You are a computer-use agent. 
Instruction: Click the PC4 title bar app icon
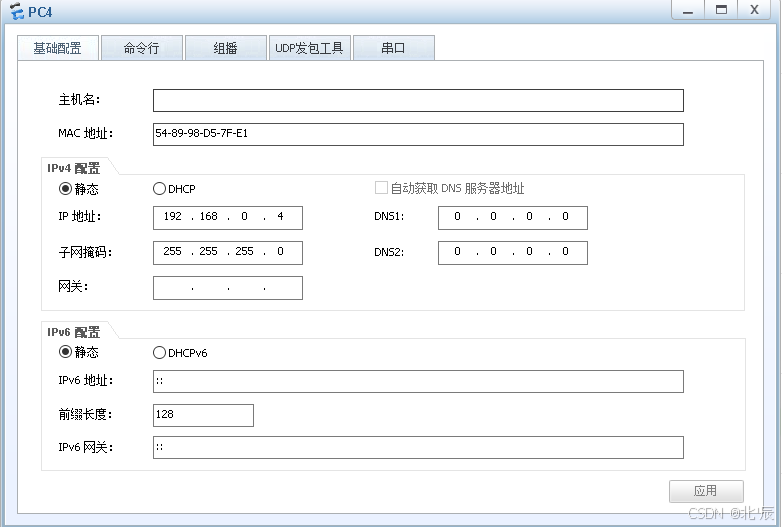click(x=16, y=11)
